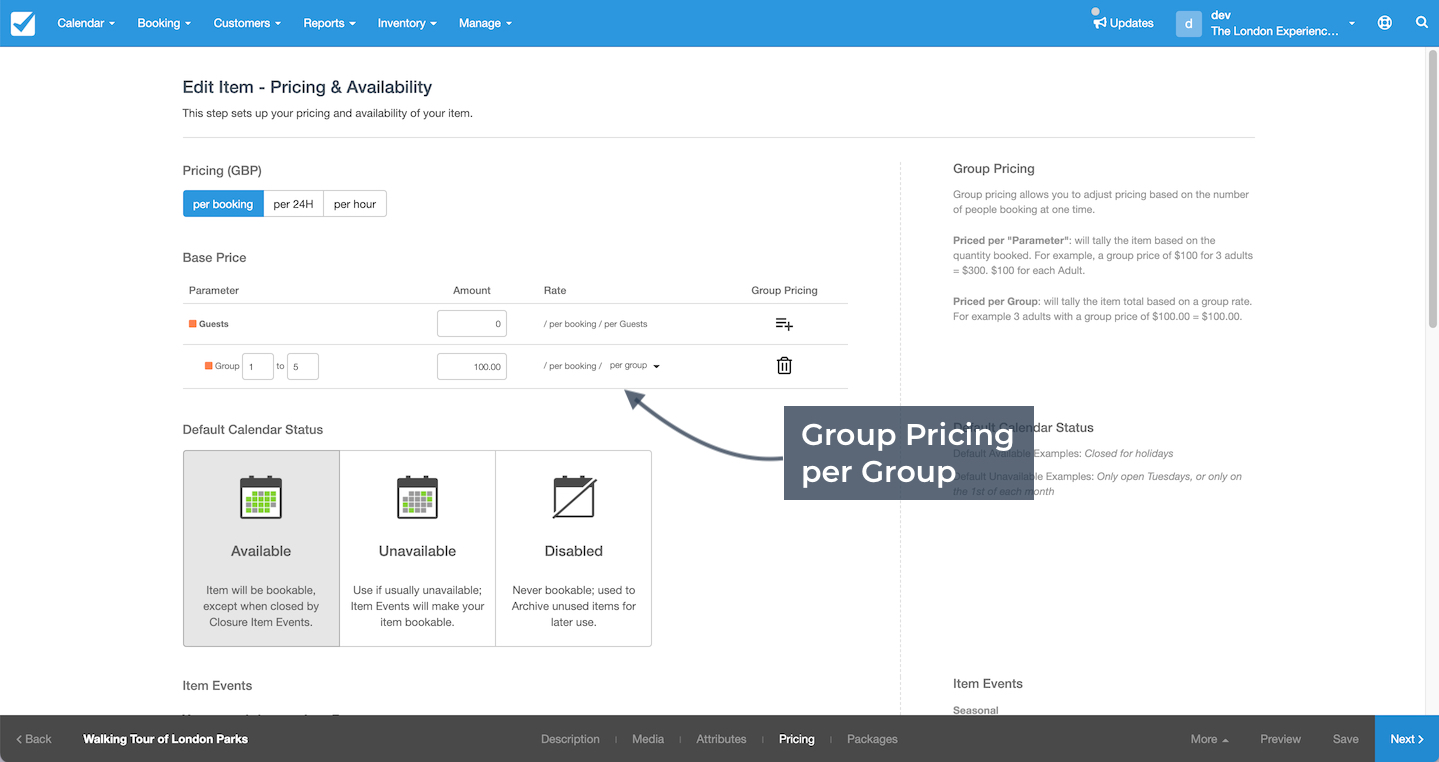Image resolution: width=1439 pixels, height=762 pixels.
Task: Click the orange Group parameter swatch
Action: 209,366
